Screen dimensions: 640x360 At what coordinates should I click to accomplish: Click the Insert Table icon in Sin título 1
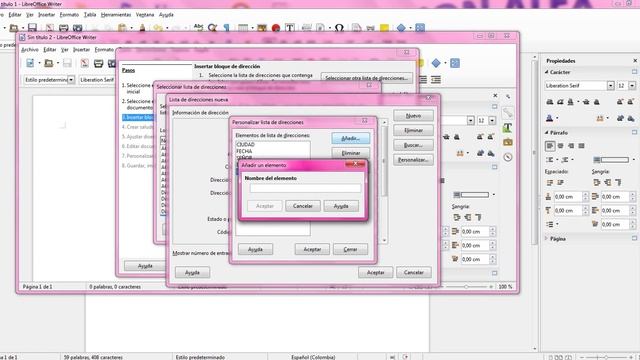(243, 28)
